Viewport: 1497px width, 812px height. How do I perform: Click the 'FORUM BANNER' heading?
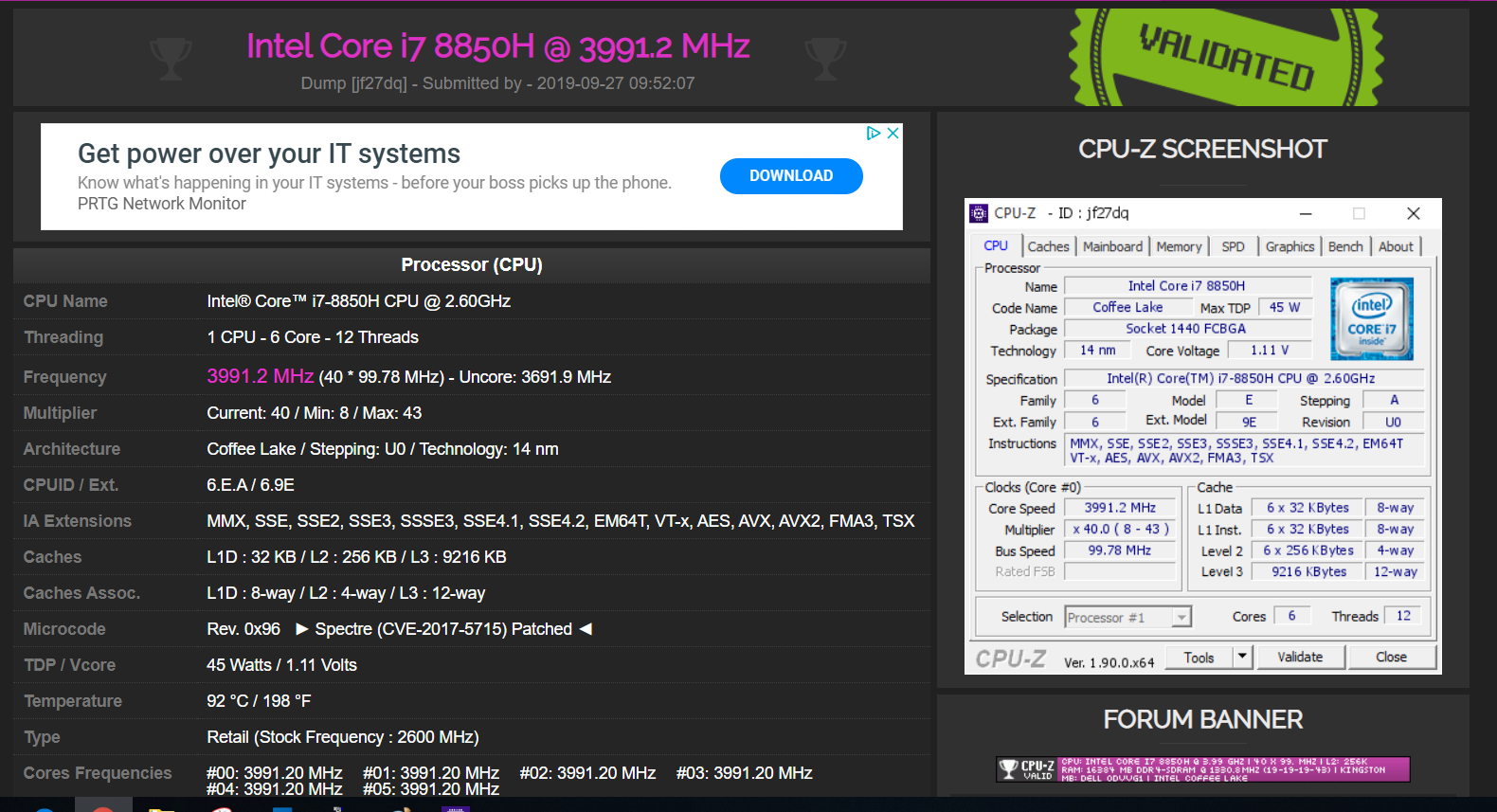[1203, 720]
